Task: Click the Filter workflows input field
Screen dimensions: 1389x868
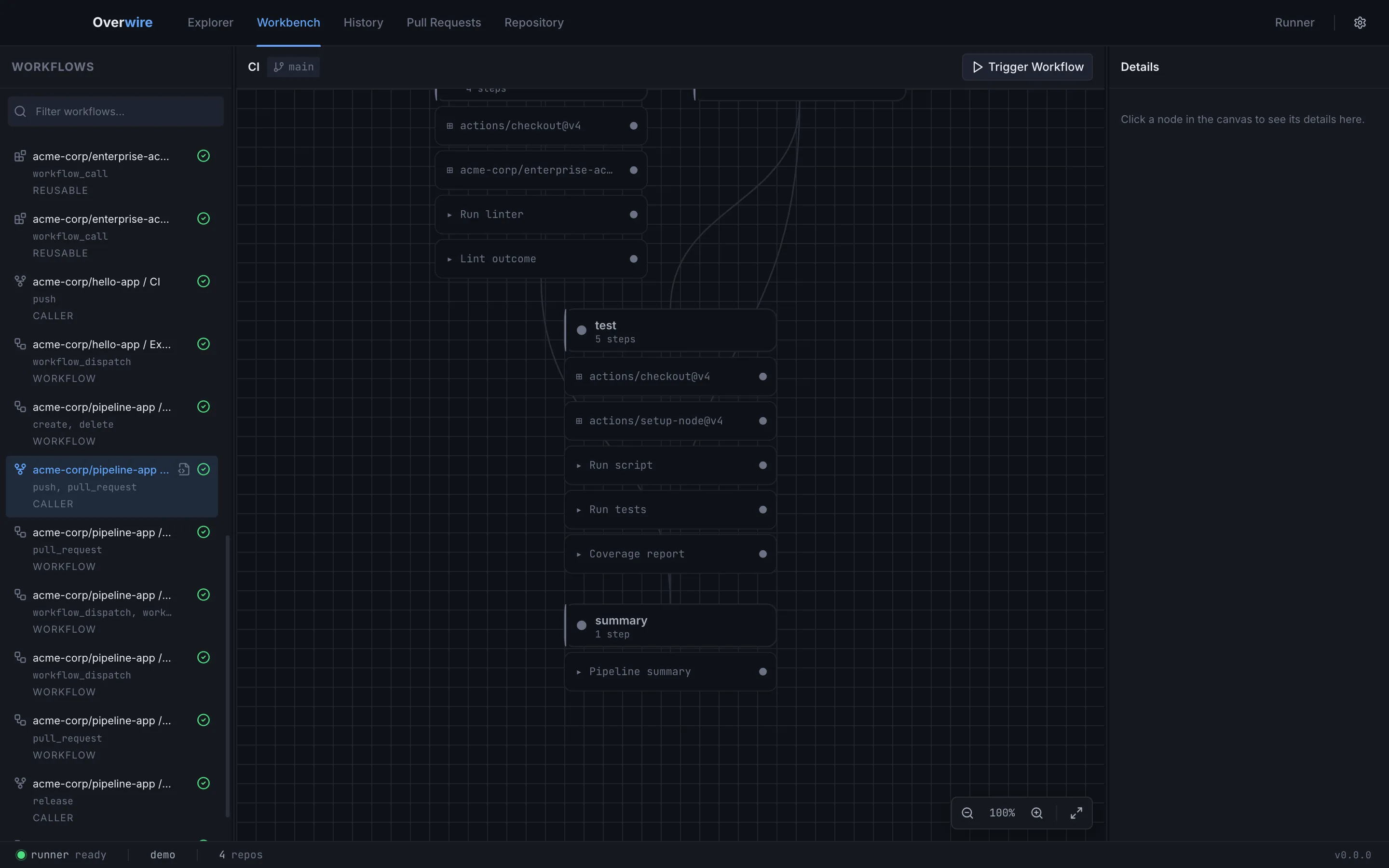Action: (115, 111)
